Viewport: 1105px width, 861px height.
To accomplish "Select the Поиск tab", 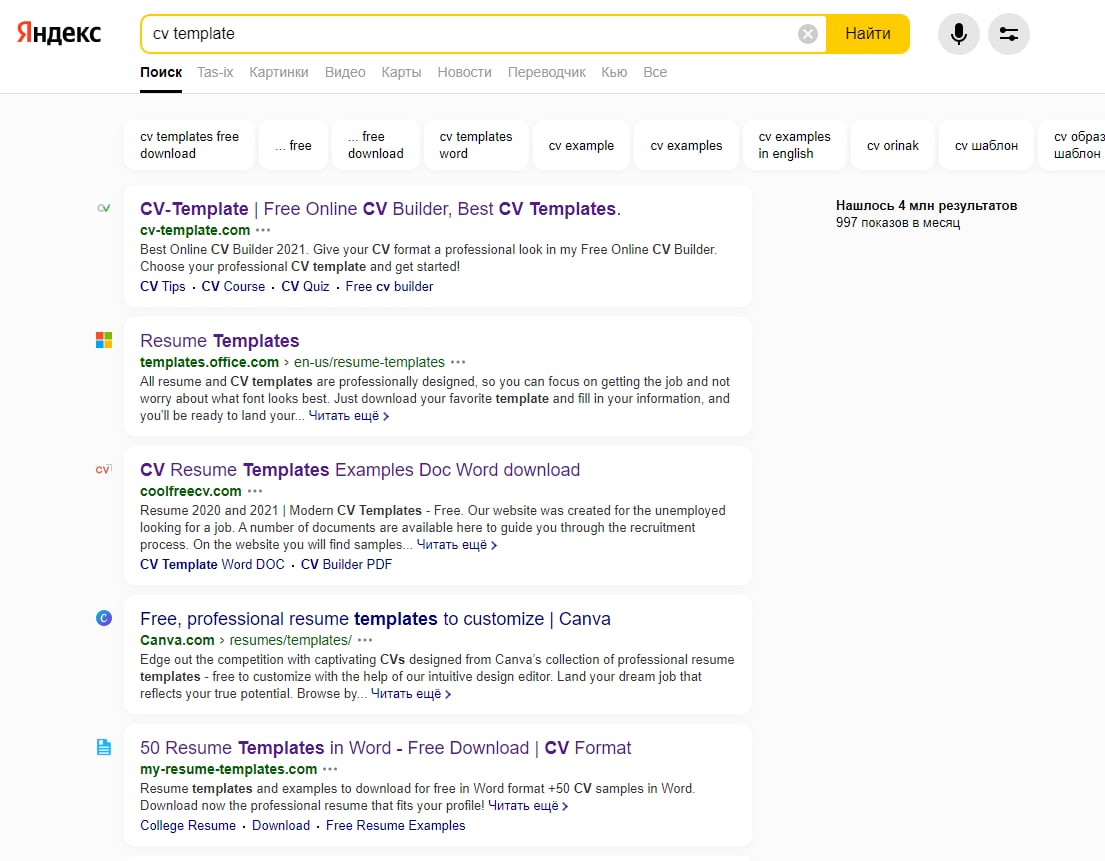I will pos(161,72).
